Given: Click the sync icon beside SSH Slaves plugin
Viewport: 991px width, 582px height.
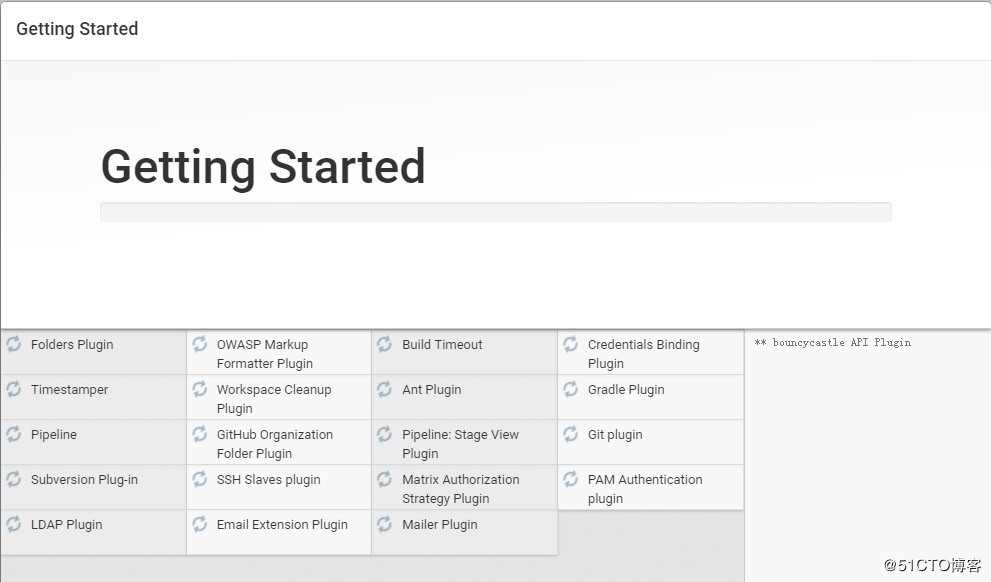Looking at the screenshot, I should pos(200,479).
